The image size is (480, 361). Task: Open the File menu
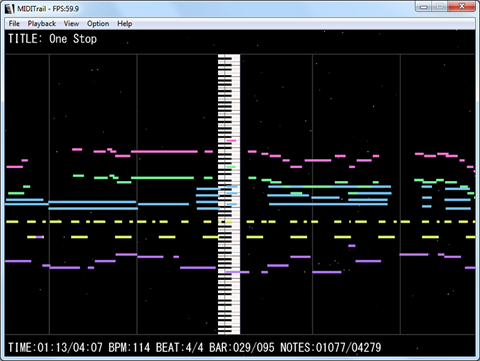(14, 24)
